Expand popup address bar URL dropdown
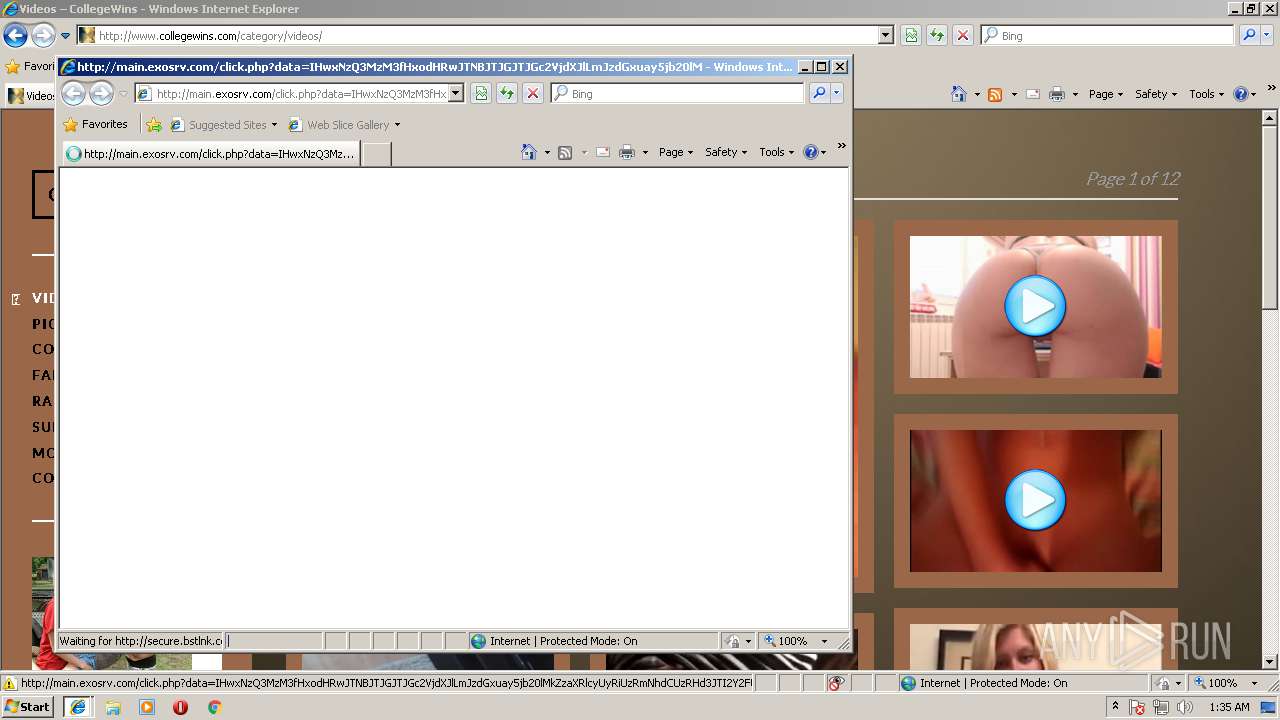This screenshot has width=1280, height=720. click(456, 93)
